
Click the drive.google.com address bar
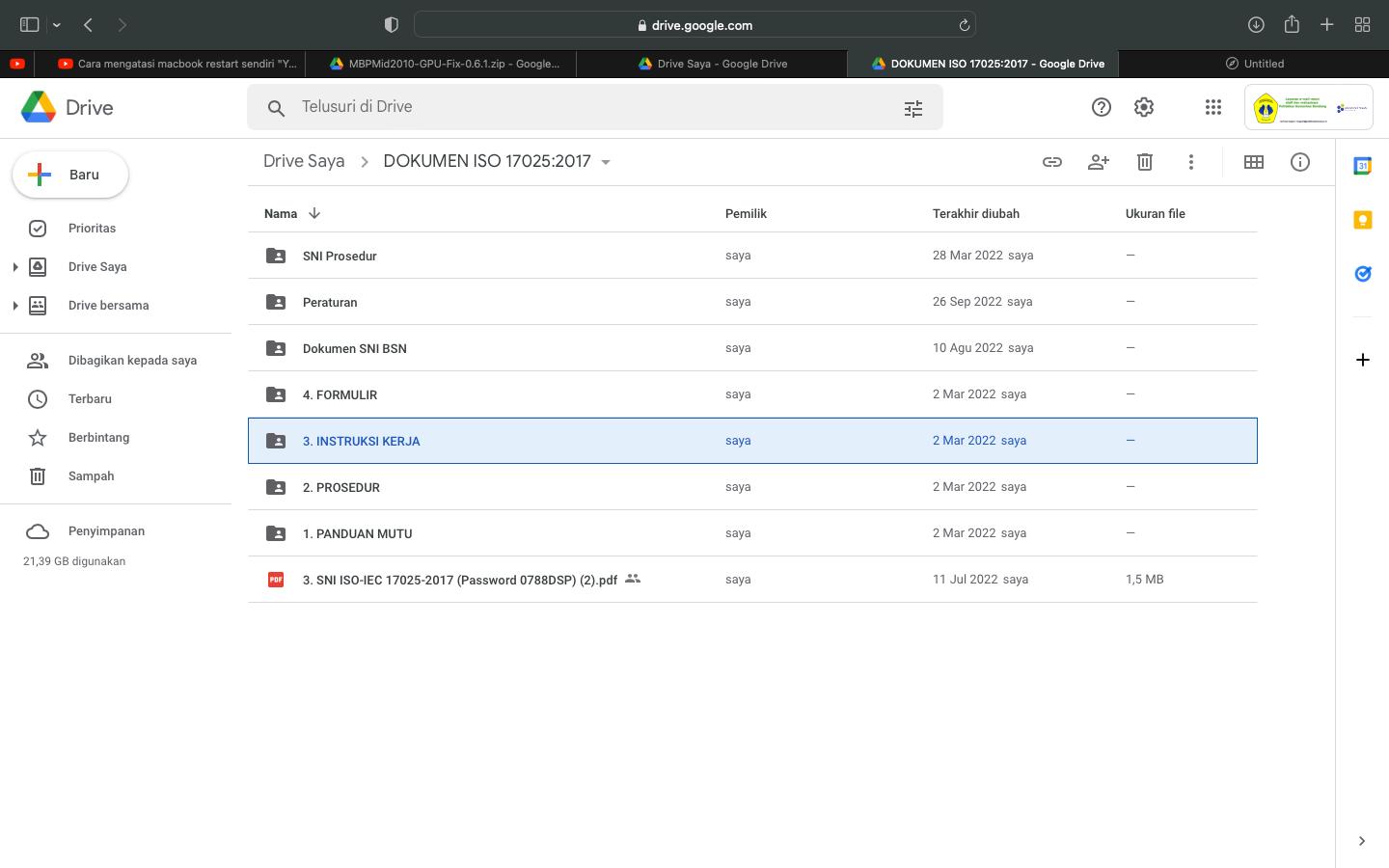tap(694, 25)
